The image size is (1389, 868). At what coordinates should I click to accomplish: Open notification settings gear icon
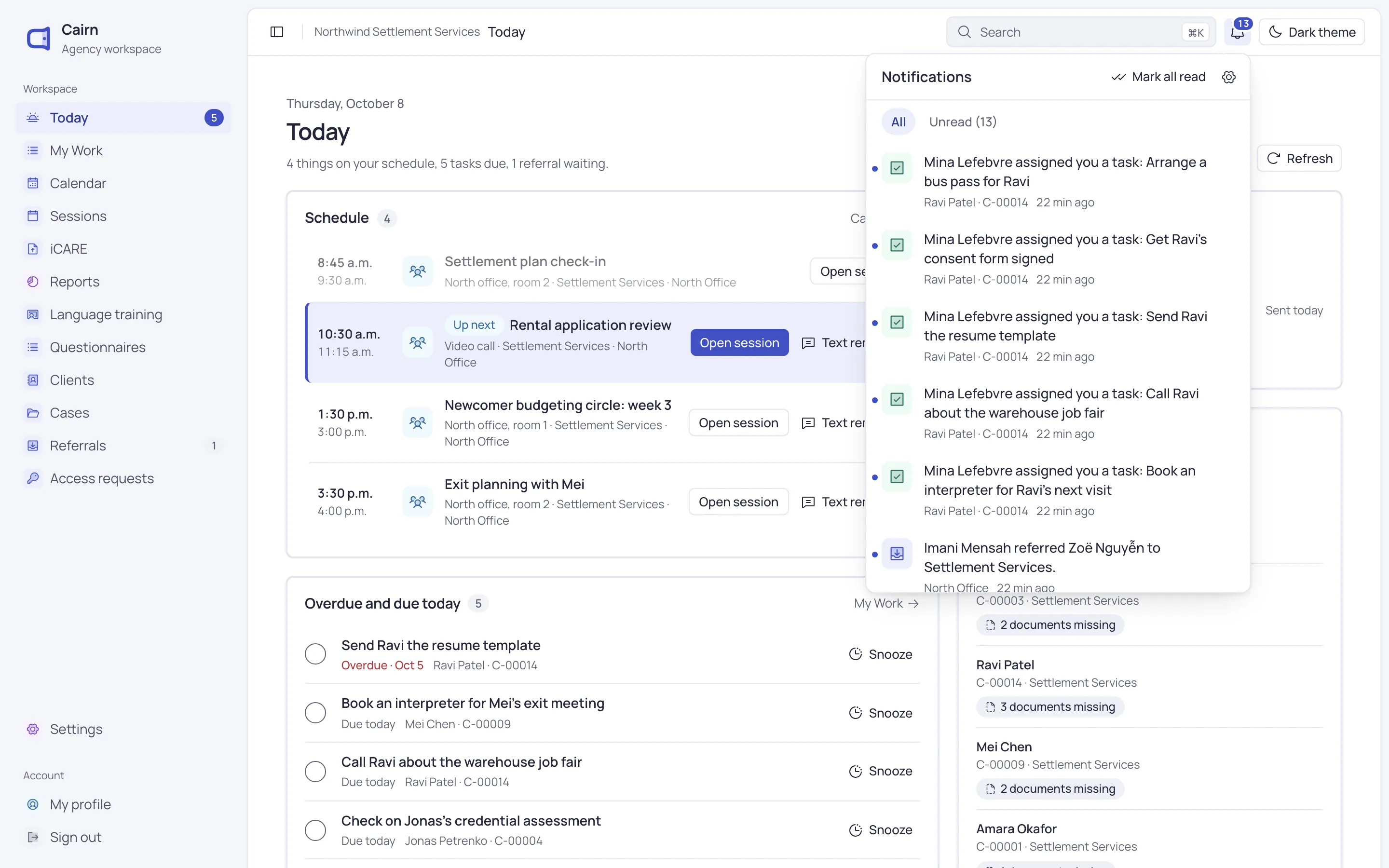[x=1229, y=77]
